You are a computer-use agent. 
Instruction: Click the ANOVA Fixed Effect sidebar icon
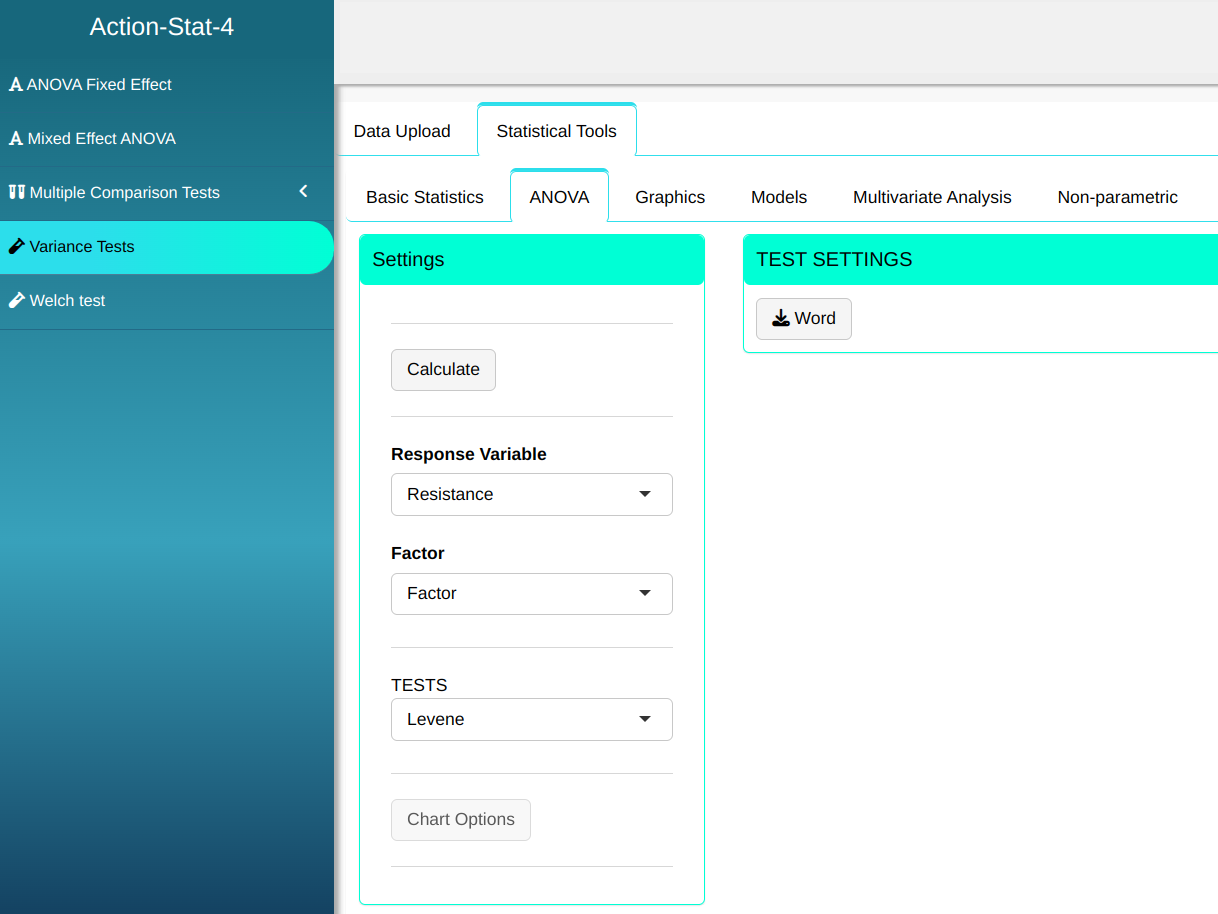(x=15, y=85)
